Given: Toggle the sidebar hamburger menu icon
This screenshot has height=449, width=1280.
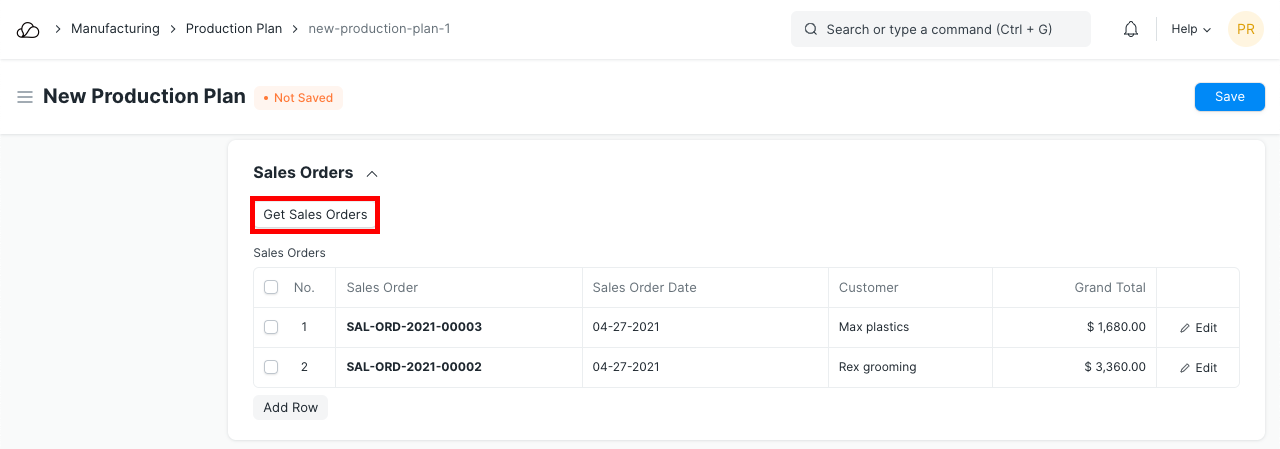Looking at the screenshot, I should 25,97.
